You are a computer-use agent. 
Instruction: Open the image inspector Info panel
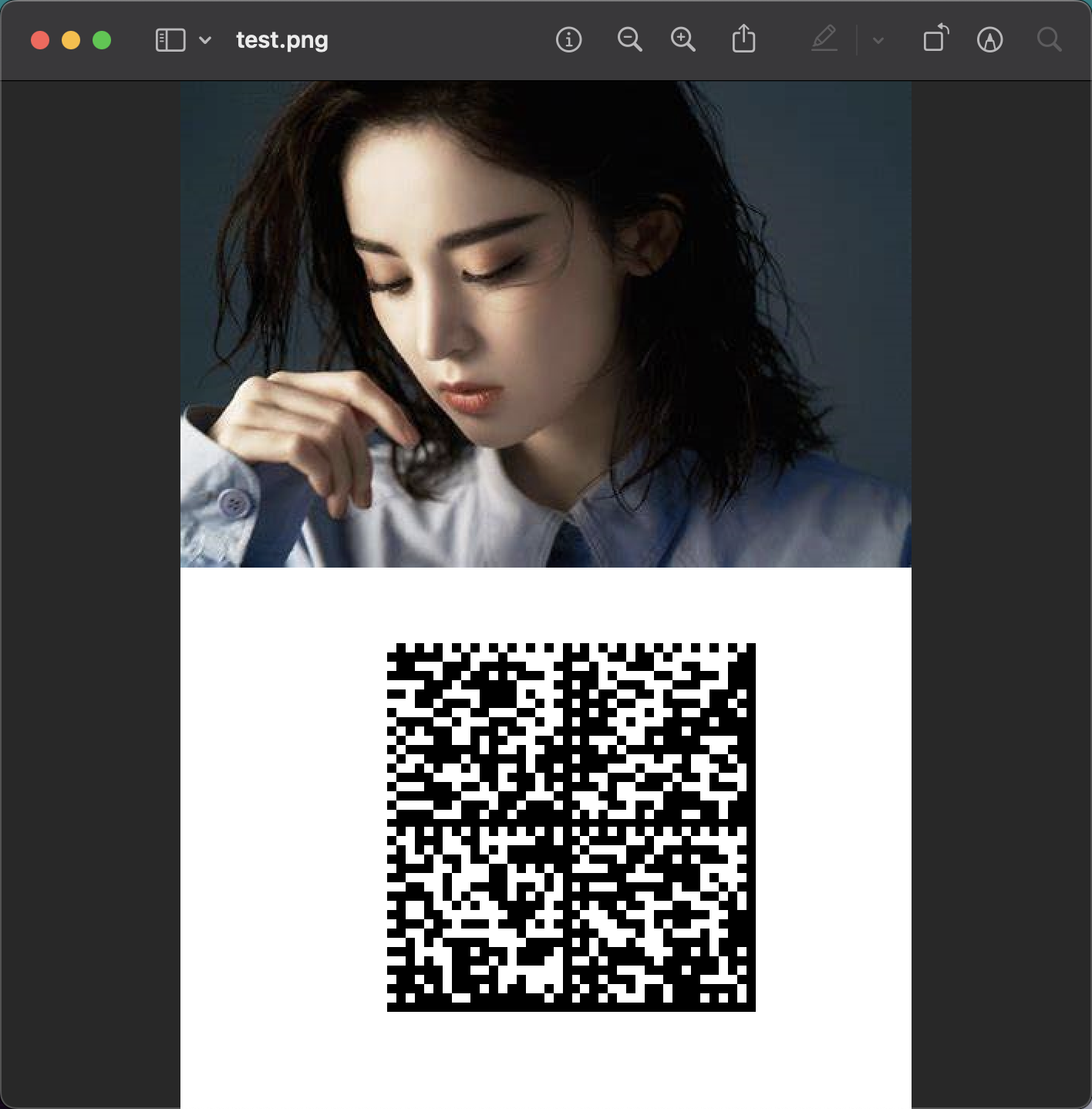pyautogui.click(x=568, y=40)
